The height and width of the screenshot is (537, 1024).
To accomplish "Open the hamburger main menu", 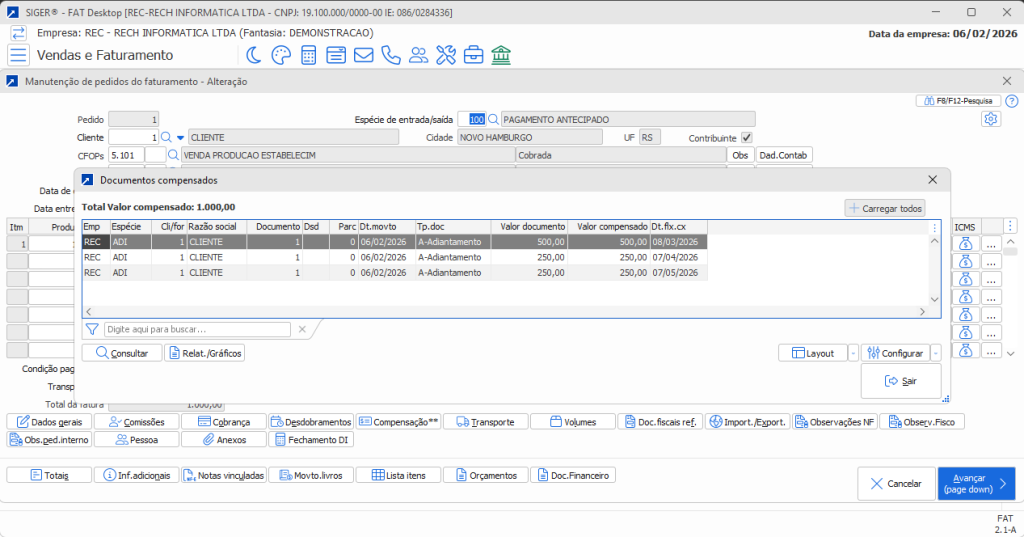I will click(18, 55).
